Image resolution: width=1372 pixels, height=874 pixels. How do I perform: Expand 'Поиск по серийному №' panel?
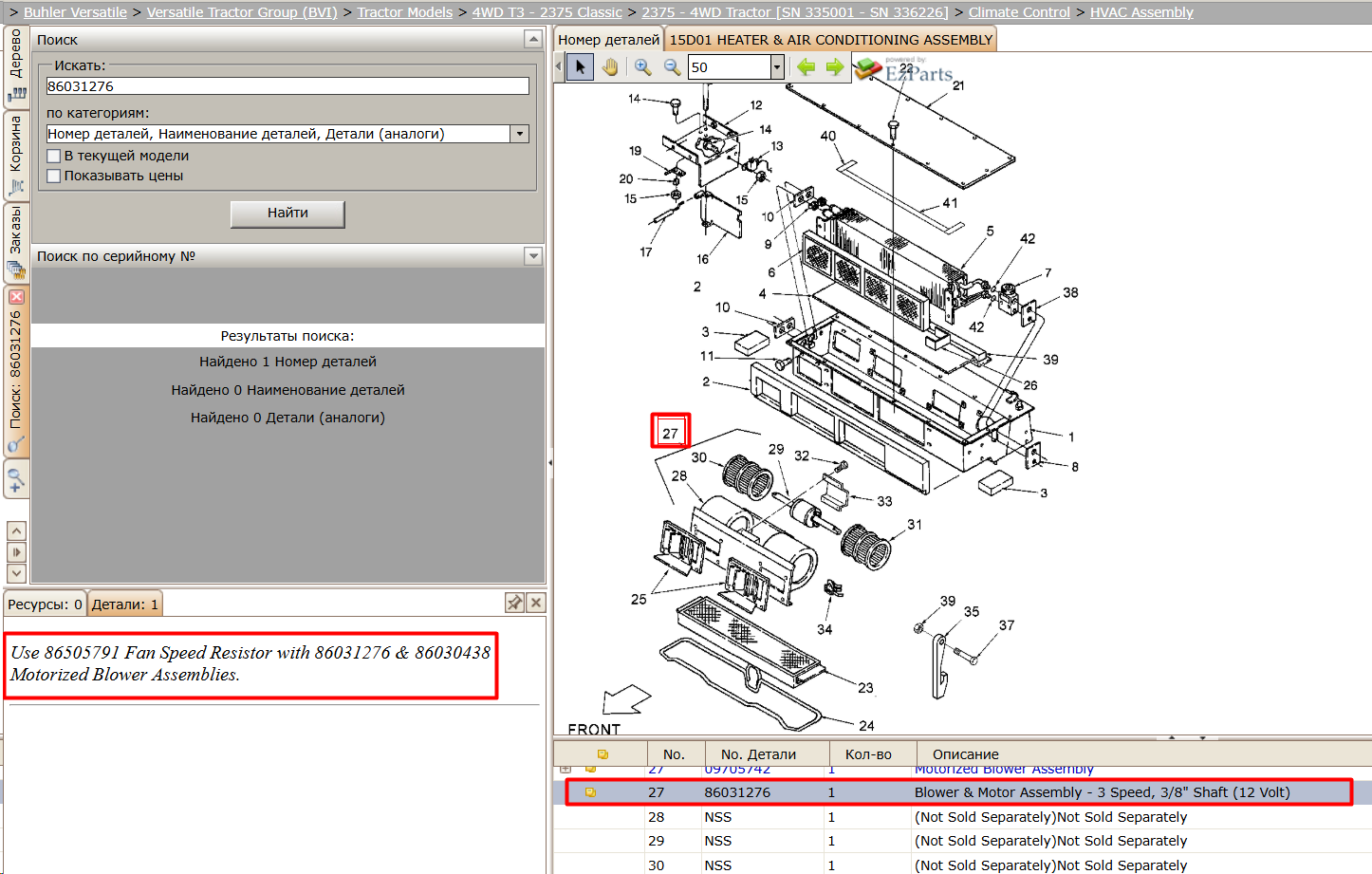(533, 256)
